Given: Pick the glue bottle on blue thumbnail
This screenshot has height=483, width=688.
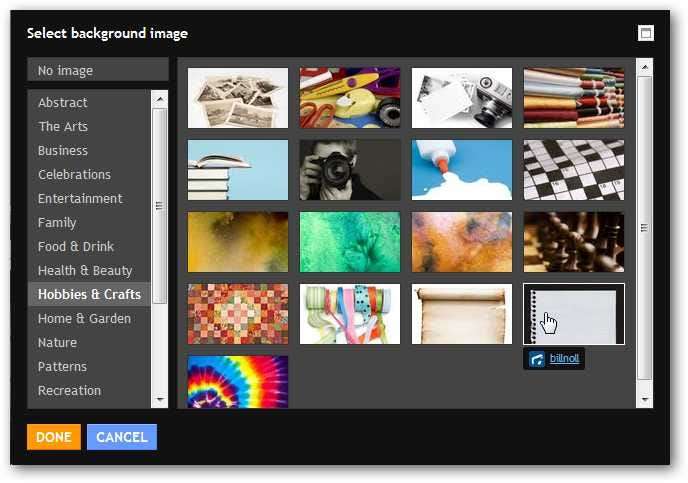Looking at the screenshot, I should tap(462, 170).
